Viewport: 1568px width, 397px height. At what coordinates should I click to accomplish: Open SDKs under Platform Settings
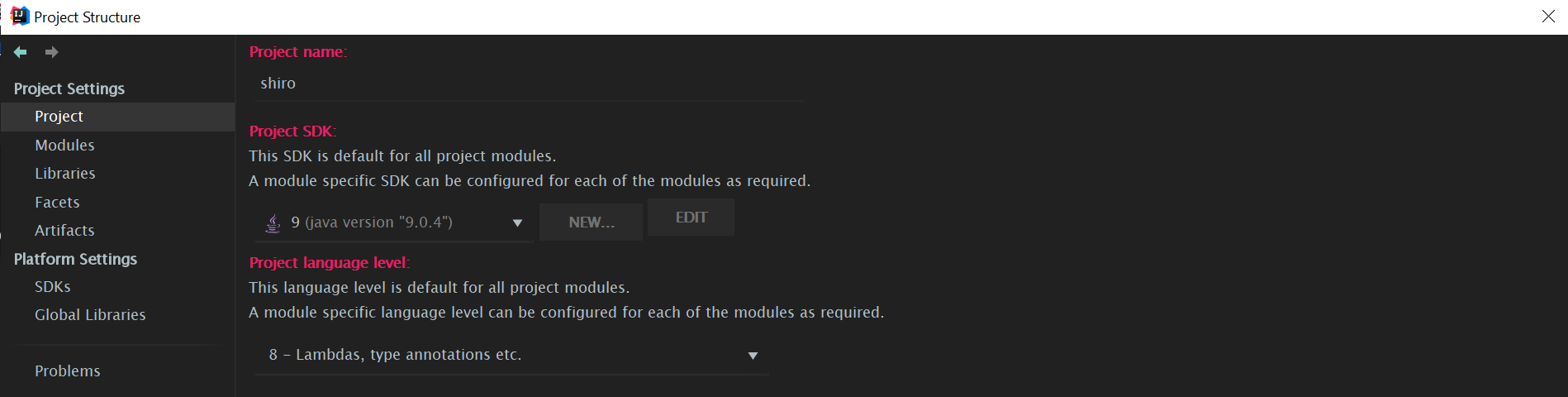52,287
